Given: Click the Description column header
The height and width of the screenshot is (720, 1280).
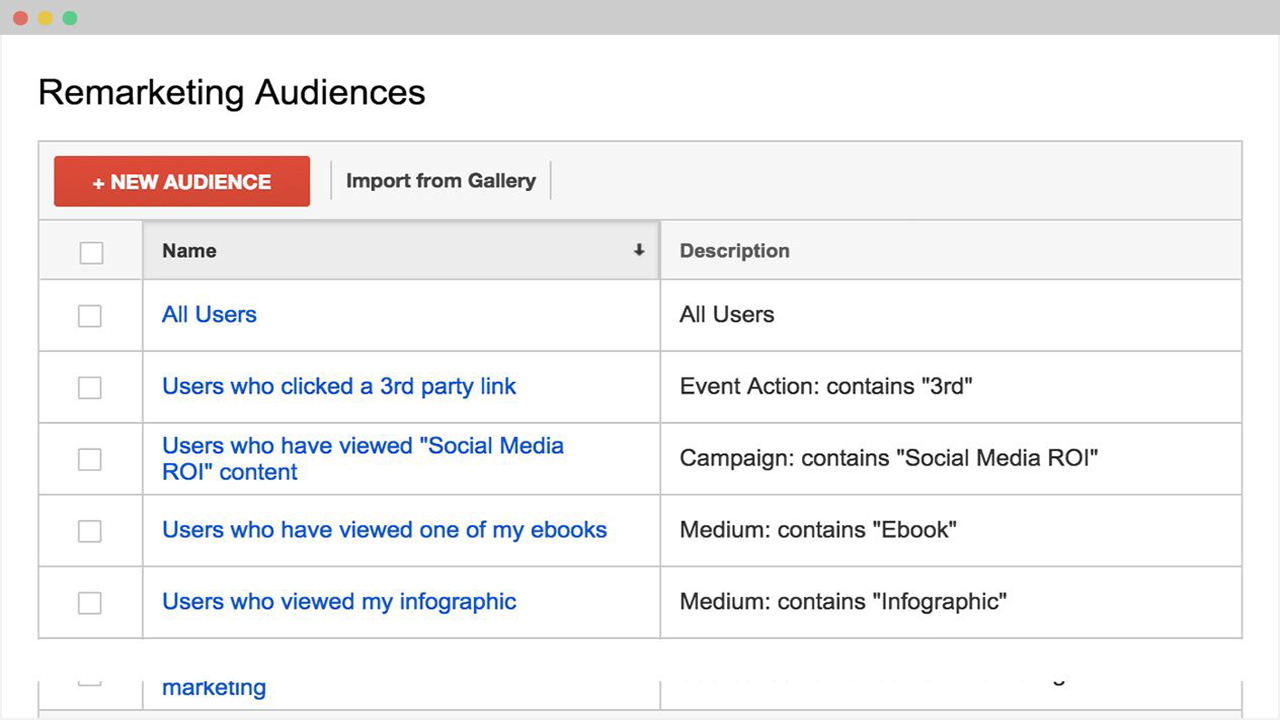Looking at the screenshot, I should [735, 251].
